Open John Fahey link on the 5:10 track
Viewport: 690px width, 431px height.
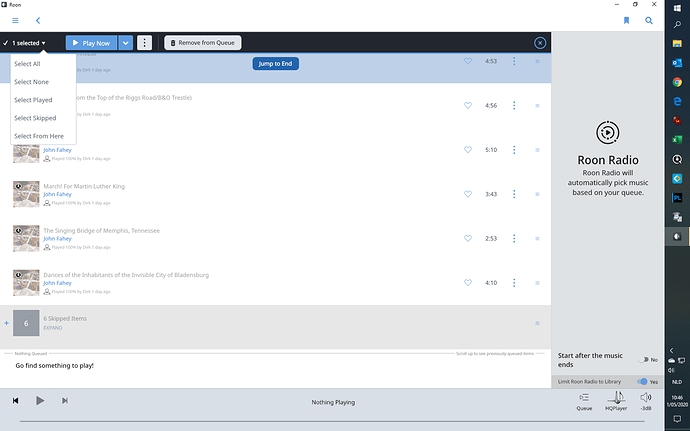pos(57,150)
